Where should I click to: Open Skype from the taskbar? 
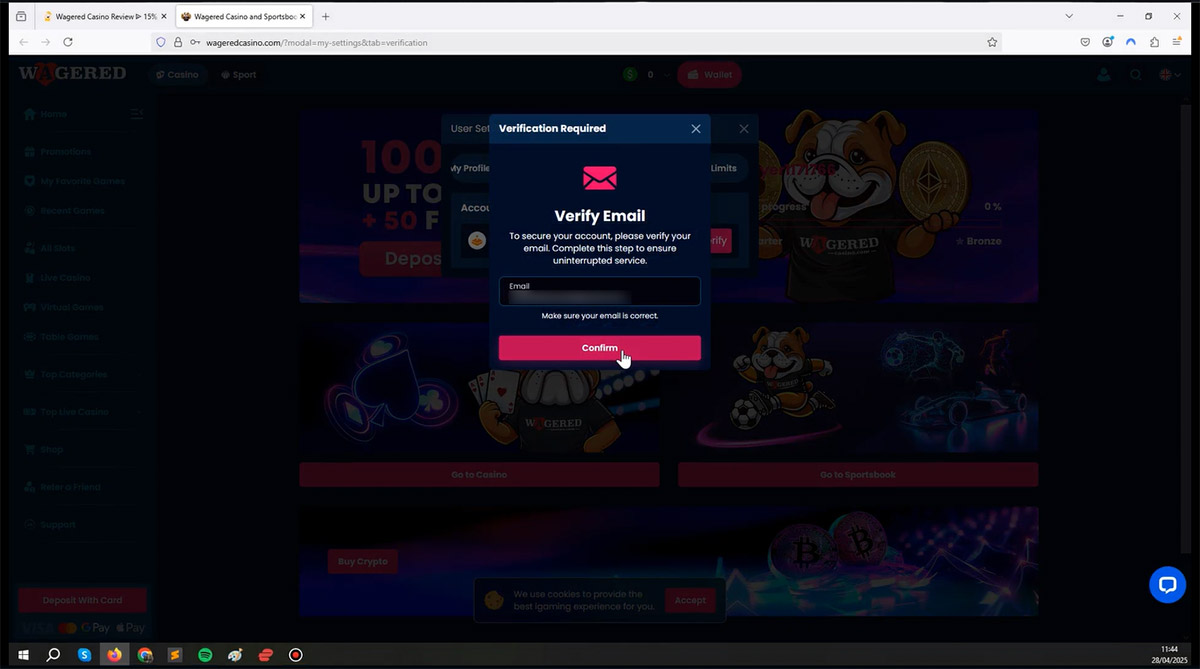point(85,655)
